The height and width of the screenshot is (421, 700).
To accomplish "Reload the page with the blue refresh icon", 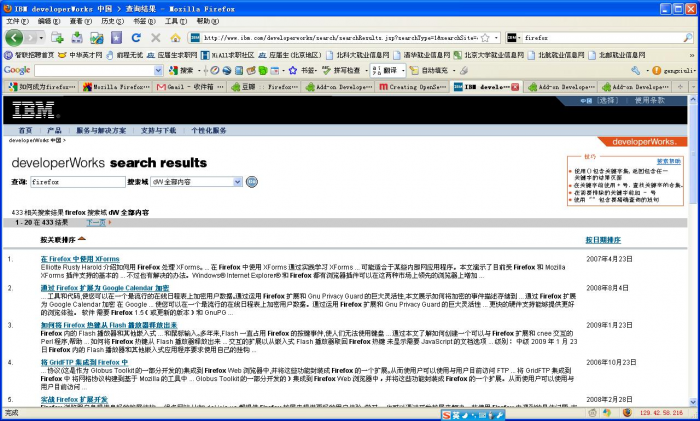I will click(x=136, y=38).
